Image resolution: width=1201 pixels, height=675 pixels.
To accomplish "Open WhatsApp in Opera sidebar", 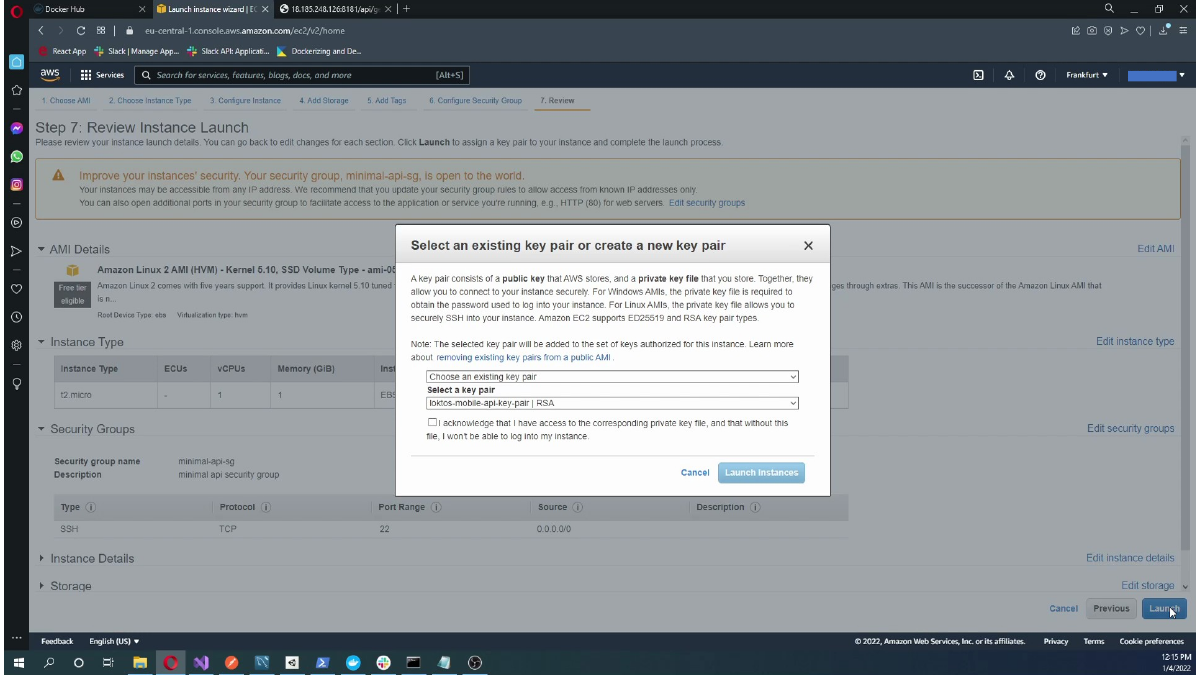I will click(x=16, y=157).
